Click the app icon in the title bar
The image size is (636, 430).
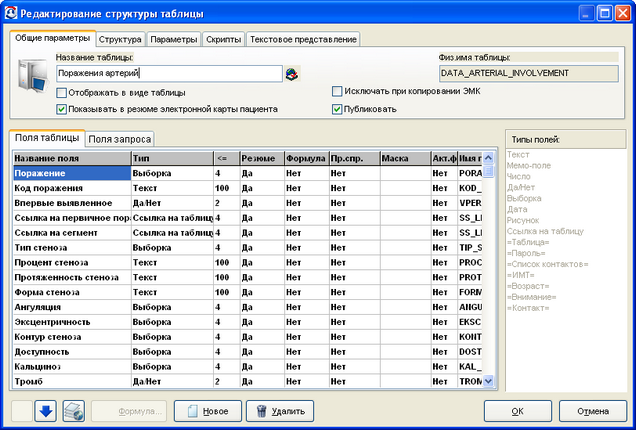click(x=11, y=13)
